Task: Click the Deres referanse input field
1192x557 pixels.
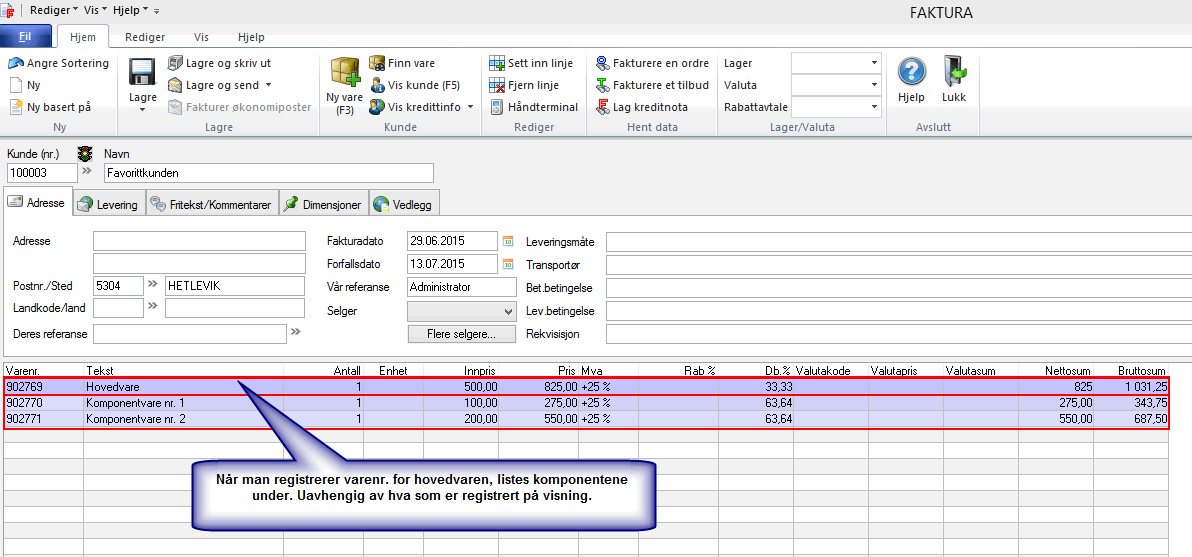Action: (x=189, y=334)
